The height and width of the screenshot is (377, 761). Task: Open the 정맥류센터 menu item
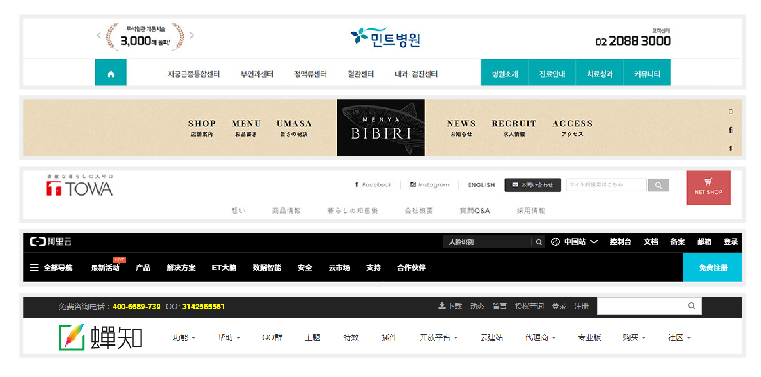point(310,75)
